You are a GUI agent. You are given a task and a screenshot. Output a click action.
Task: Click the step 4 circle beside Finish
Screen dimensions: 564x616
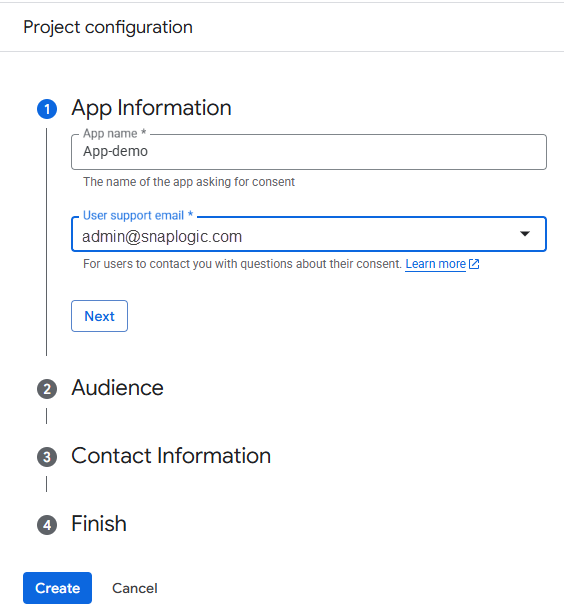[x=47, y=525]
